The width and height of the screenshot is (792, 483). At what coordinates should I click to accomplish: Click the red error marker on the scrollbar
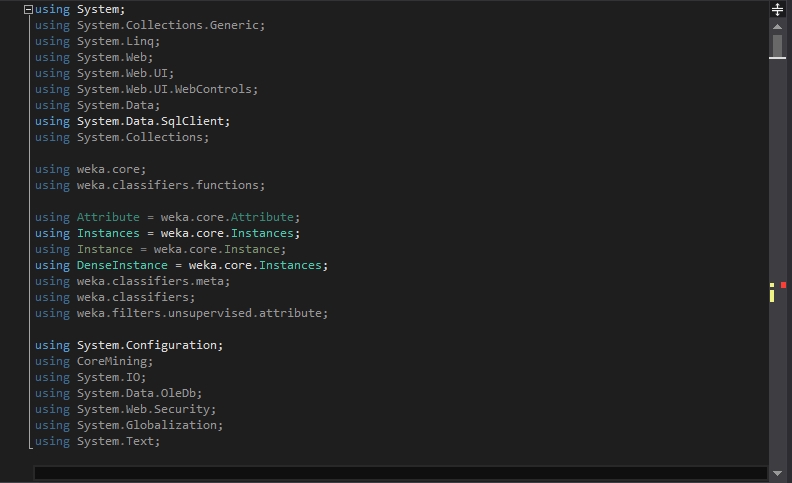click(783, 285)
